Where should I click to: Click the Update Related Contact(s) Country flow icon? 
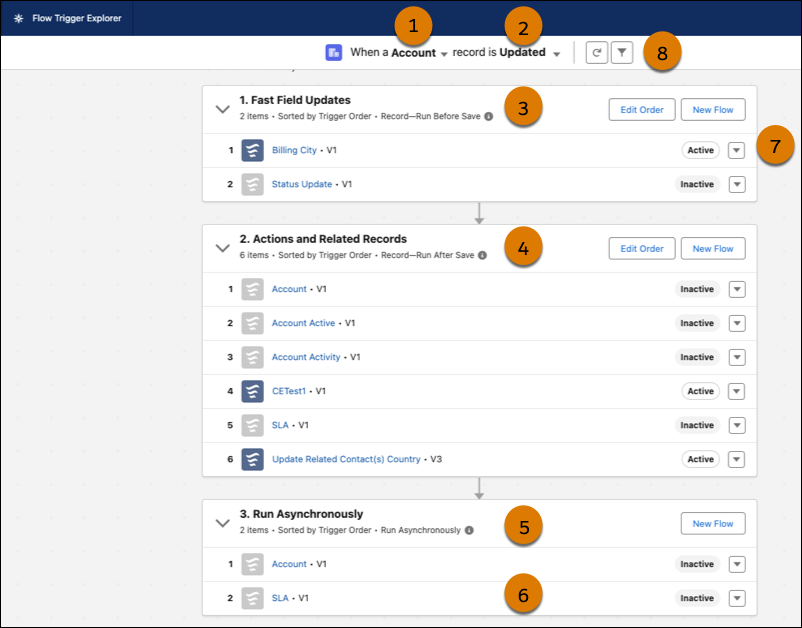252,459
